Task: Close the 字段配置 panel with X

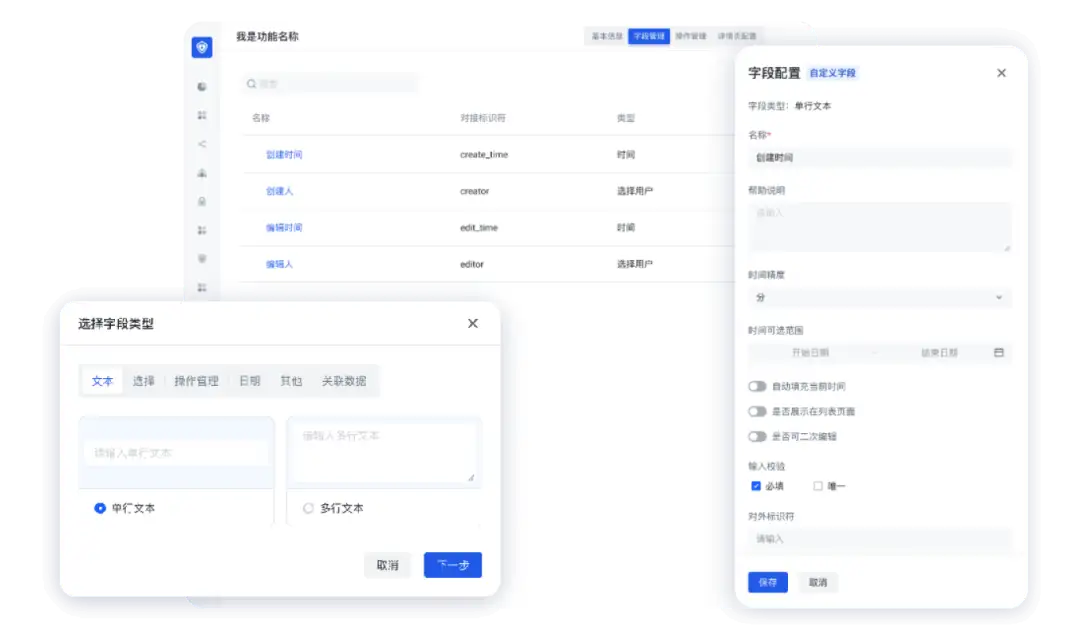Action: click(1001, 73)
